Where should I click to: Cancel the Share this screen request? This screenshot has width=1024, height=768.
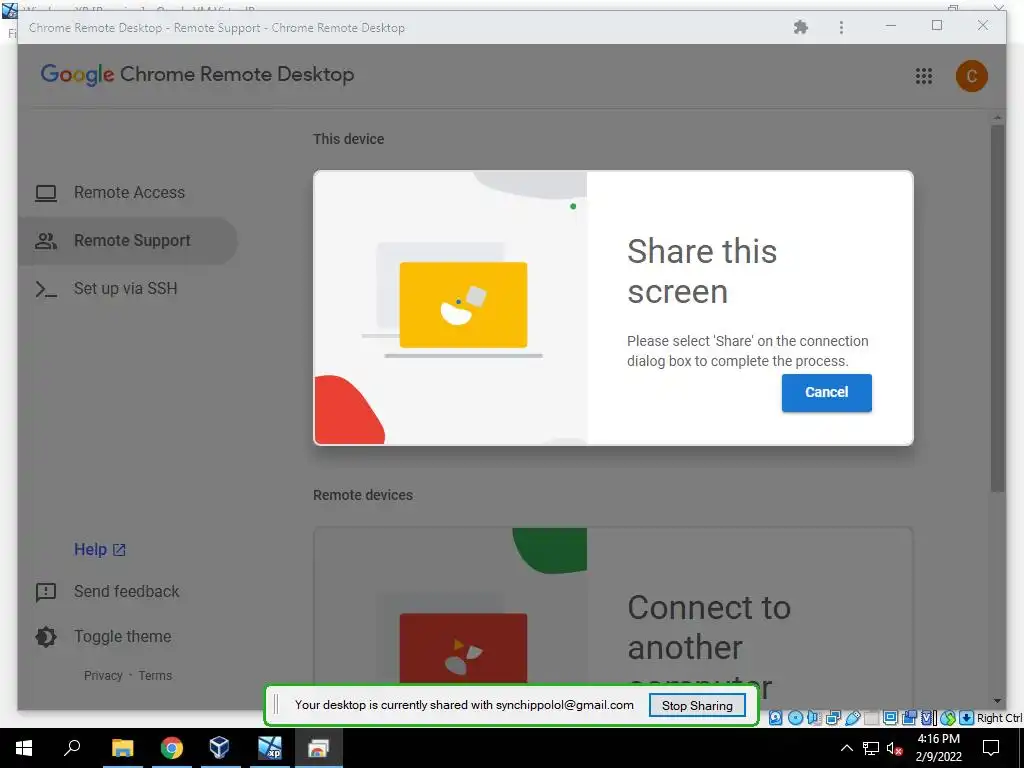click(826, 392)
